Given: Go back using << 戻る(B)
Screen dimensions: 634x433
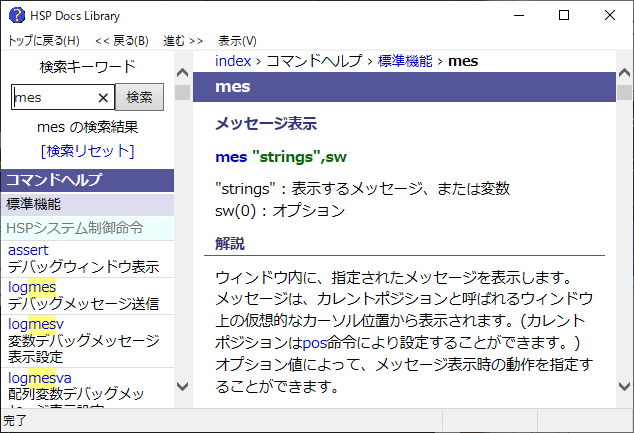Looking at the screenshot, I should click(122, 41).
